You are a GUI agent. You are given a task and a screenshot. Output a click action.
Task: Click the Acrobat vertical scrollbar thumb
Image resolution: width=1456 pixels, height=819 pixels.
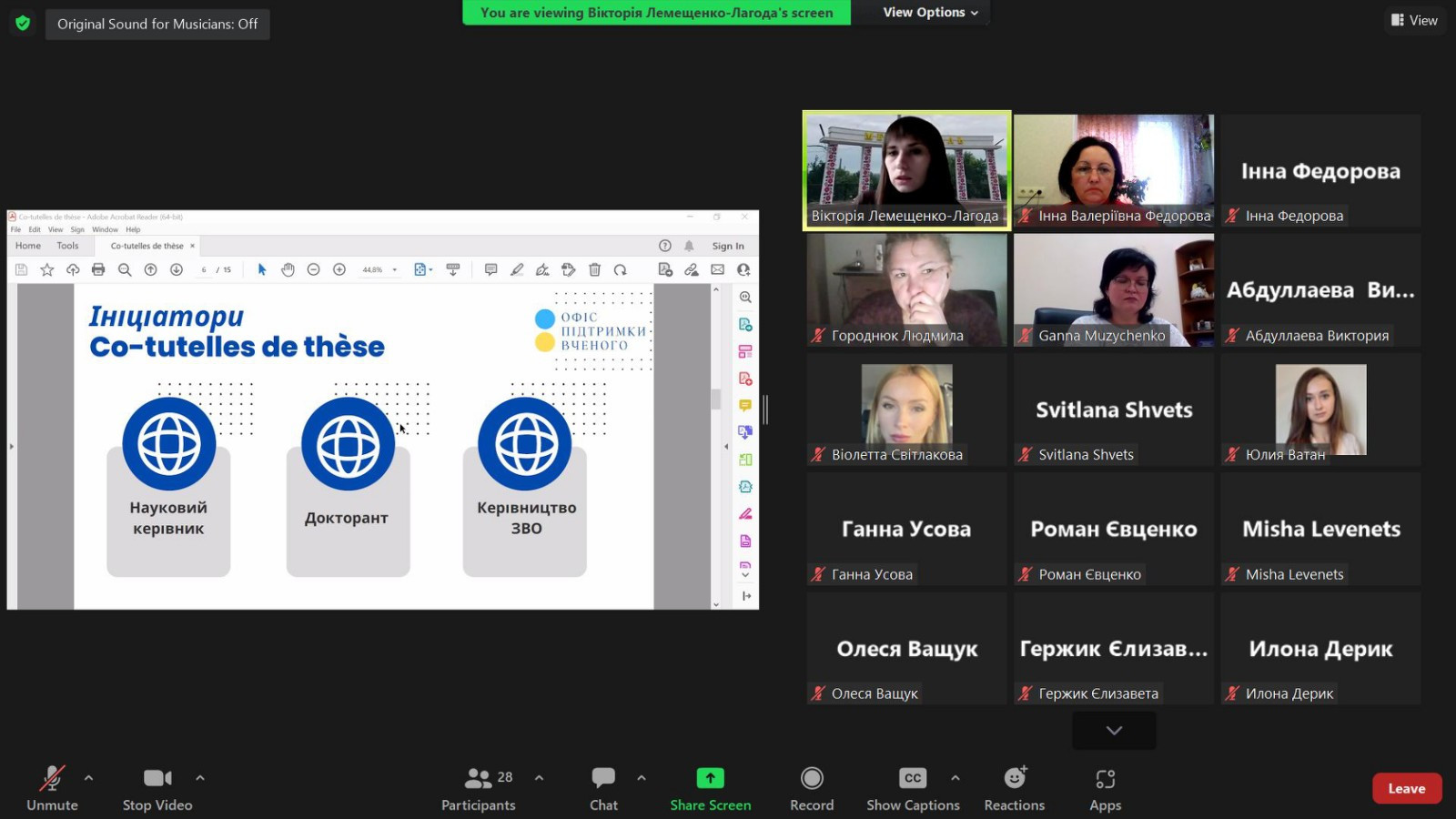pos(716,399)
